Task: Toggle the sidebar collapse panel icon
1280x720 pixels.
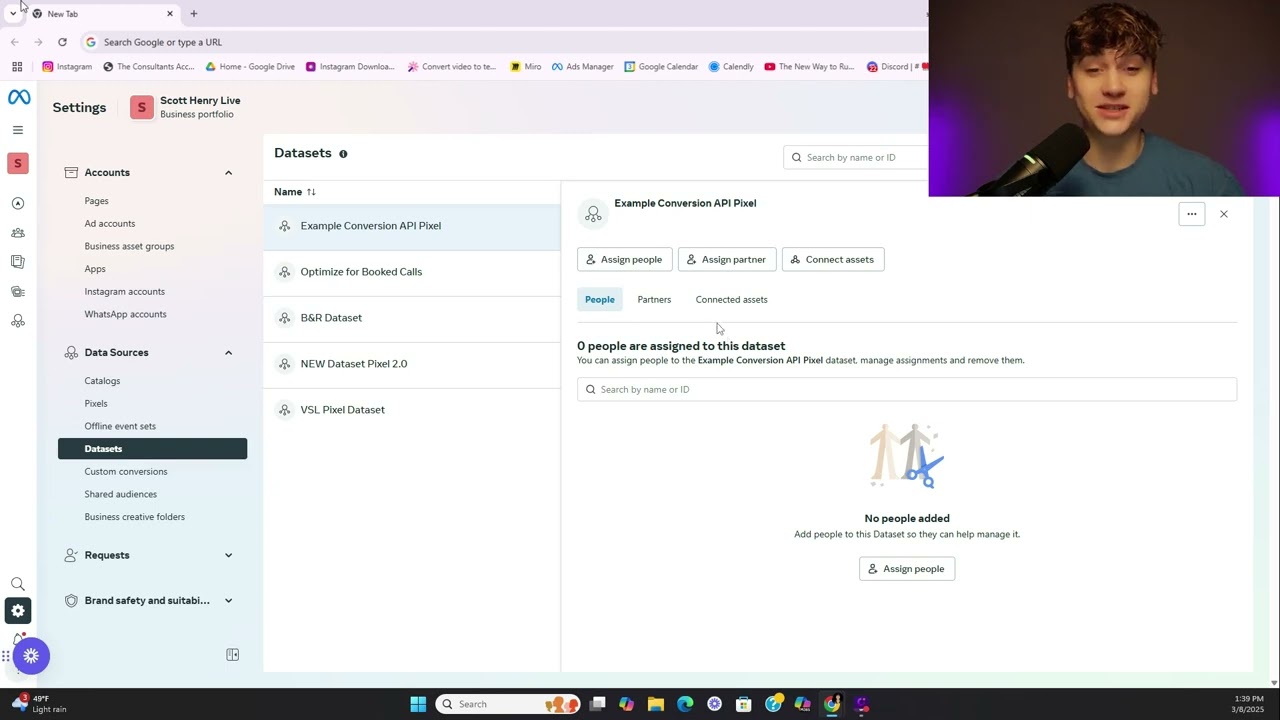Action: [232, 655]
